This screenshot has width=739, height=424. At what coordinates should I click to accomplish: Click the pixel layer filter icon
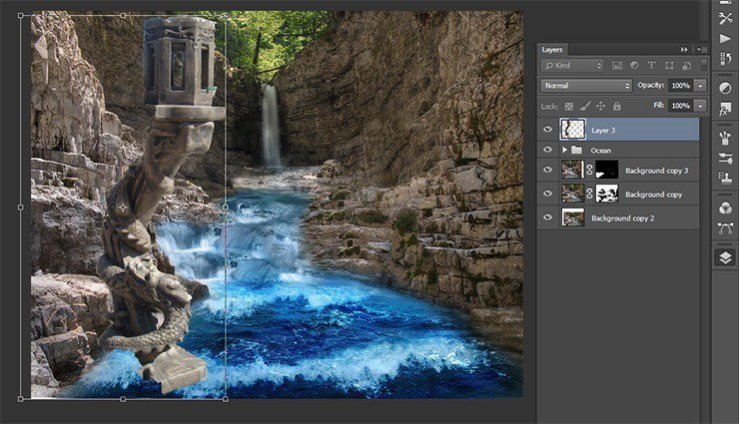coord(615,66)
